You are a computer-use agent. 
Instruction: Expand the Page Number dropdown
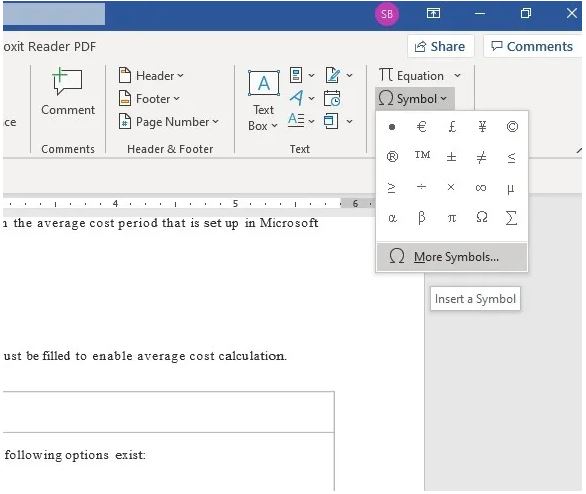pyautogui.click(x=168, y=122)
